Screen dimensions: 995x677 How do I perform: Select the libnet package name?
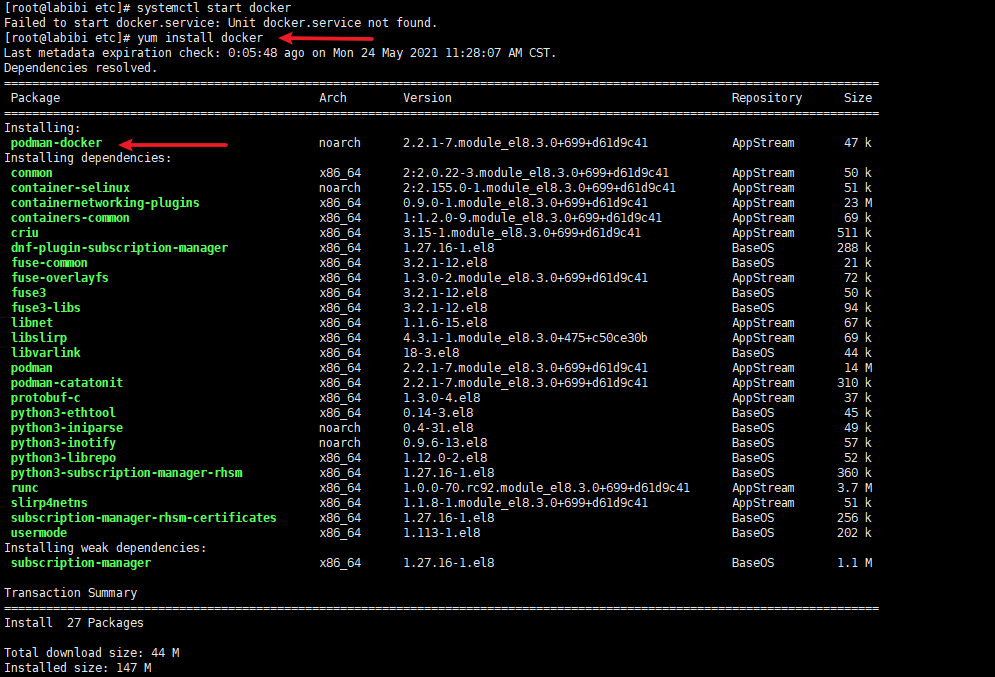[32, 323]
